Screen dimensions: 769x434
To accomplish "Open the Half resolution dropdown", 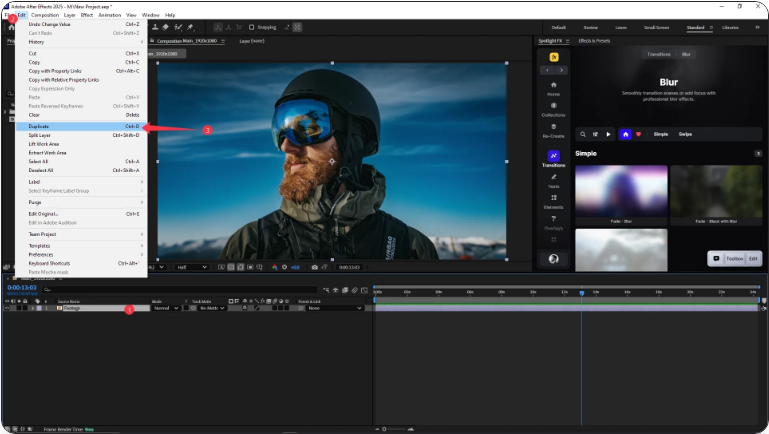I will pos(191,267).
